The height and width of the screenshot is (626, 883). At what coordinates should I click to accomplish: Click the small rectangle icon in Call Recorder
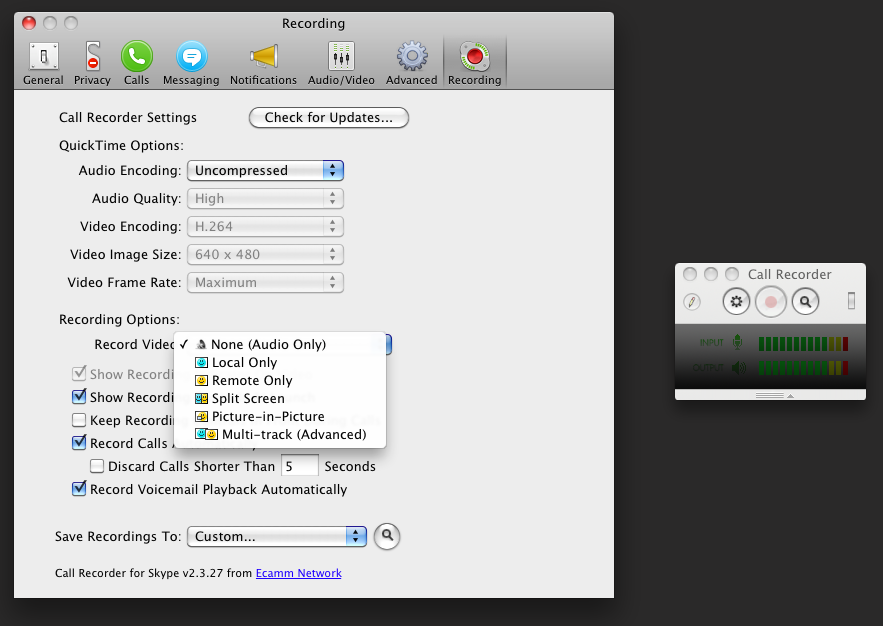[851, 301]
